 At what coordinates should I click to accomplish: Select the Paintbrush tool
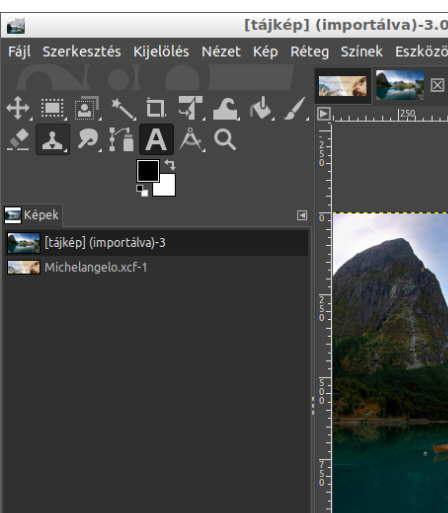click(295, 108)
